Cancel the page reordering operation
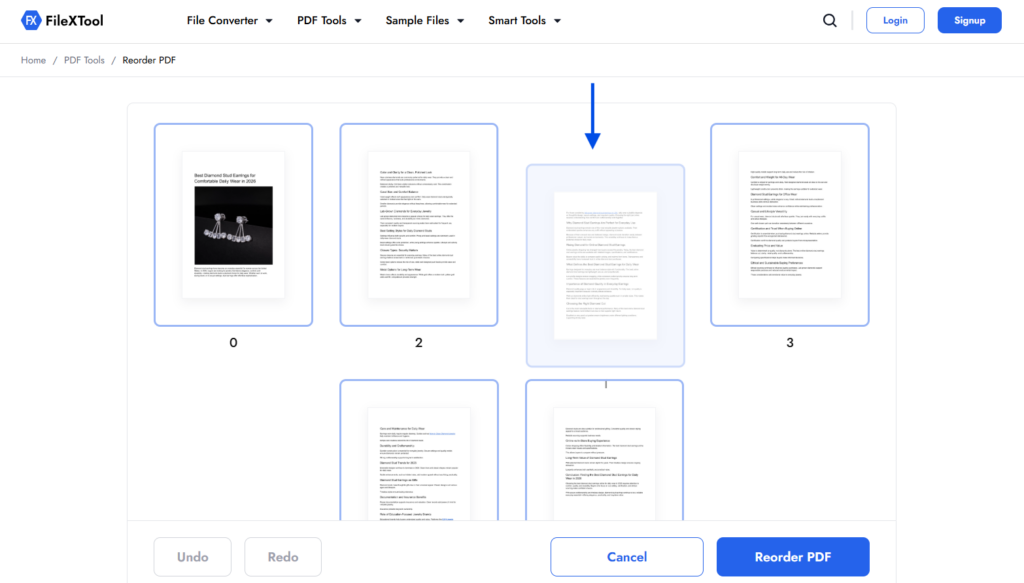The height and width of the screenshot is (583, 1024). point(626,557)
